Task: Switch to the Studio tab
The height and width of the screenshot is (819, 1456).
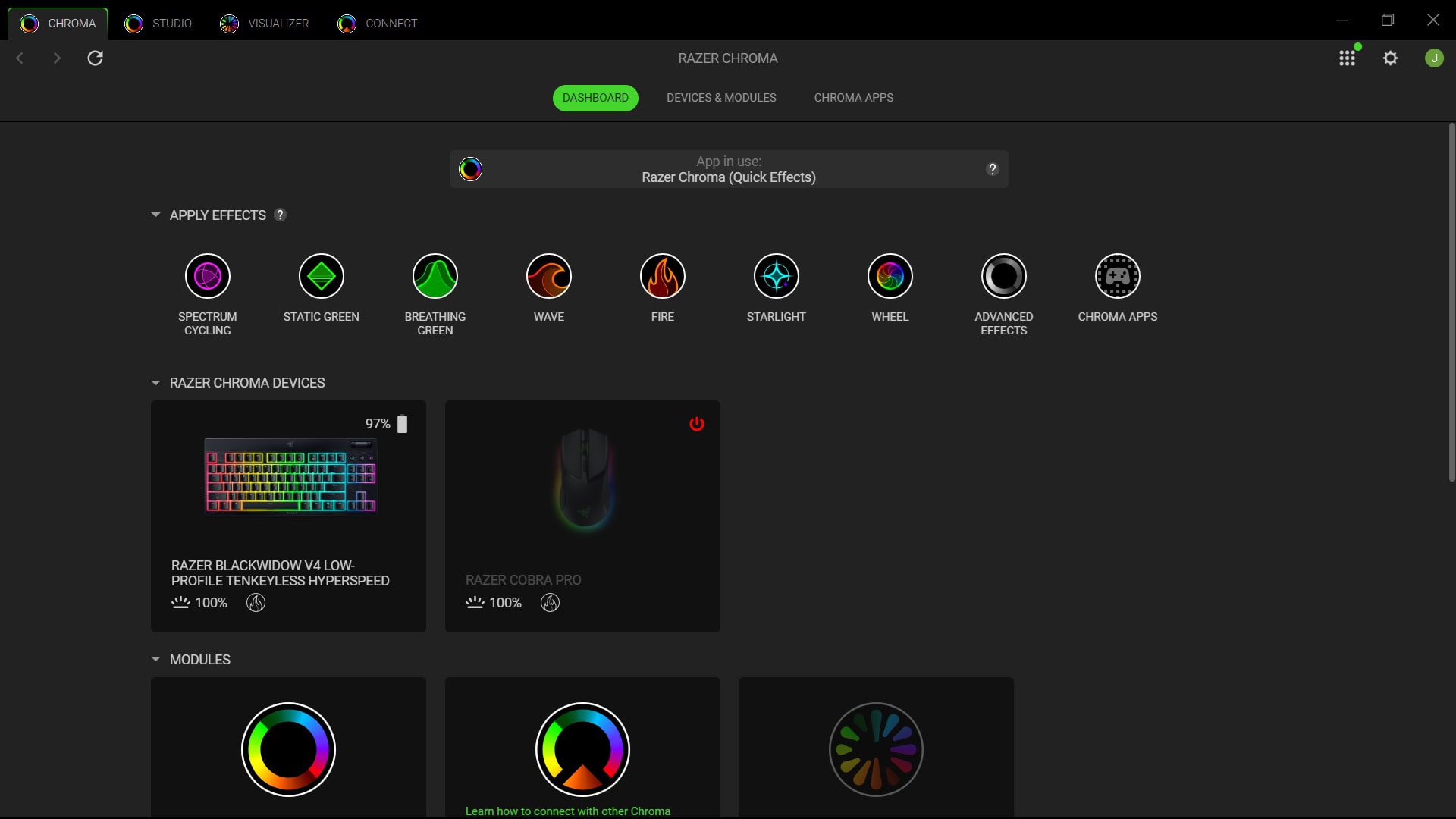Action: [158, 24]
